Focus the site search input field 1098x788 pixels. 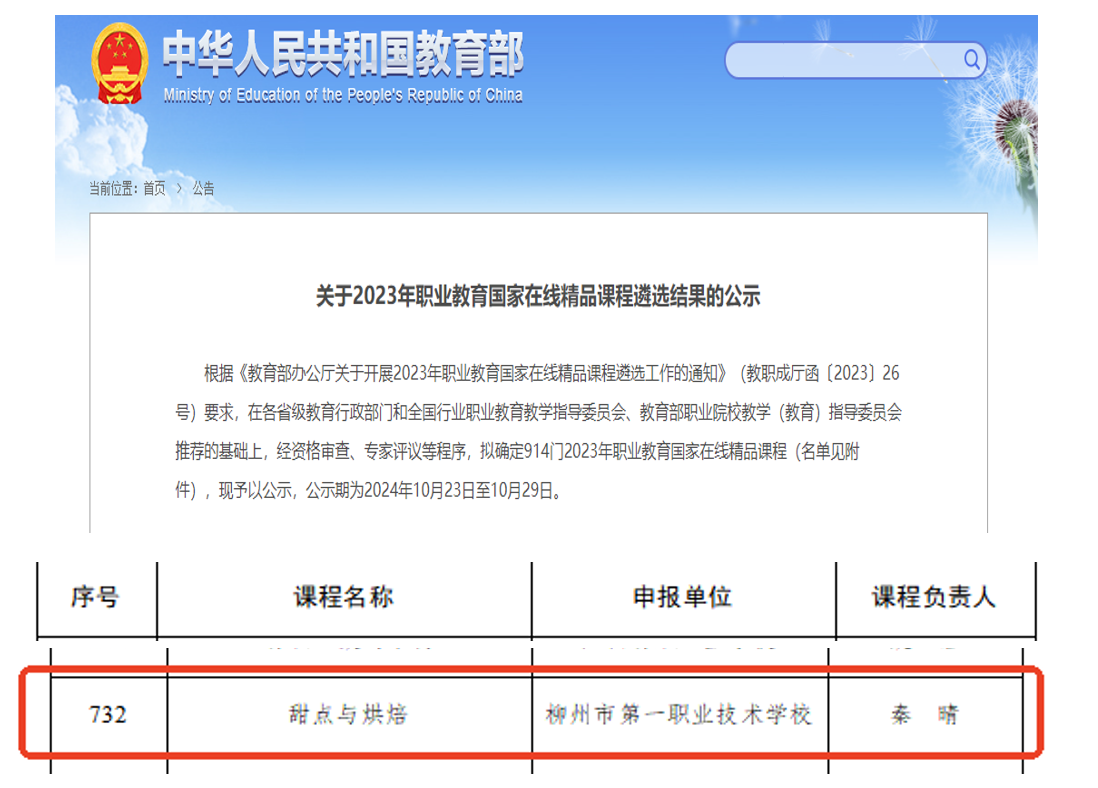tap(856, 60)
